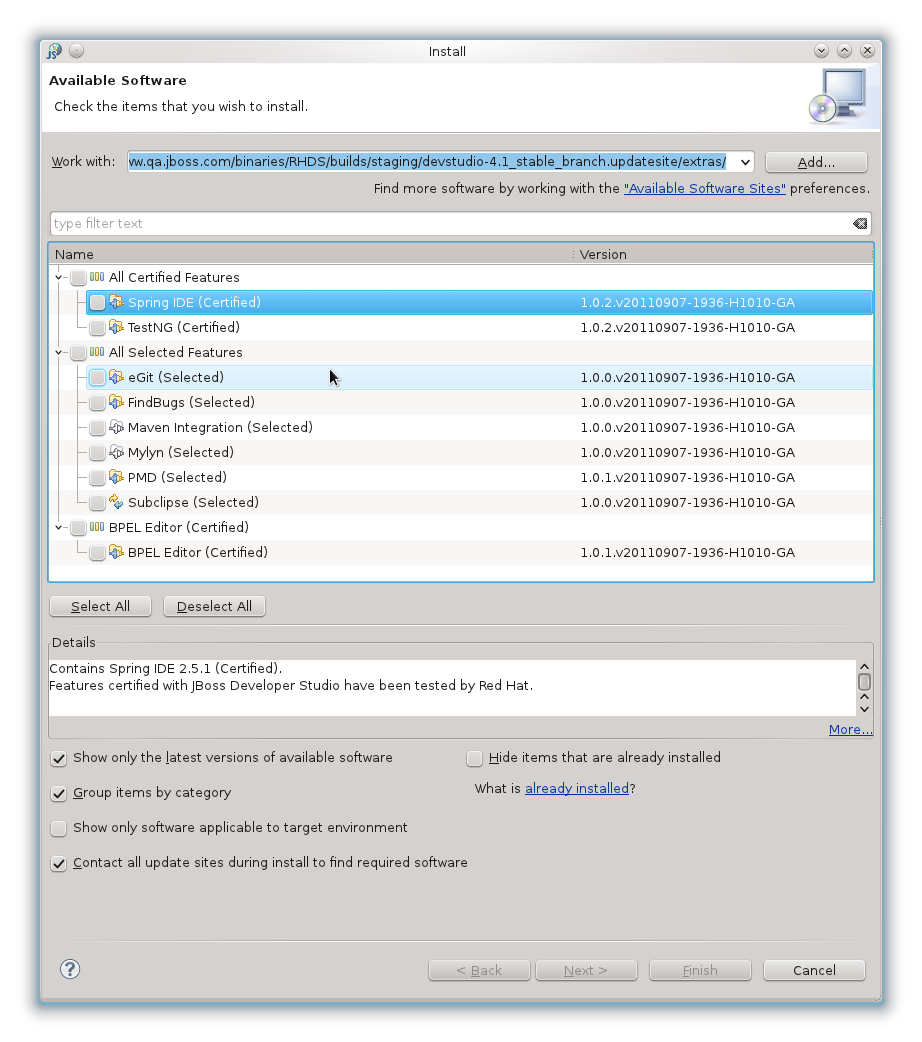
Task: Check the Mylyn (Selected) checkbox
Action: coord(98,453)
